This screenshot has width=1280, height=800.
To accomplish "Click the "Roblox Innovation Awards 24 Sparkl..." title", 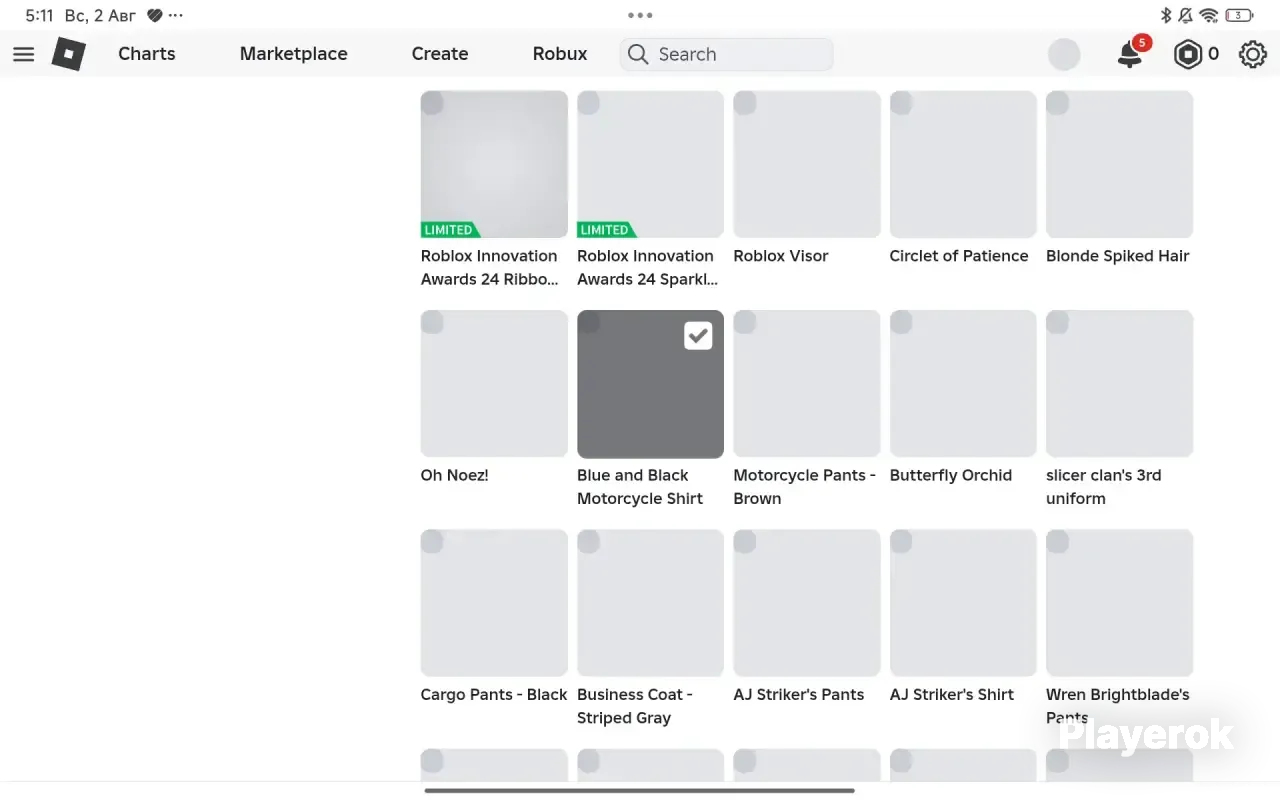I will (648, 268).
